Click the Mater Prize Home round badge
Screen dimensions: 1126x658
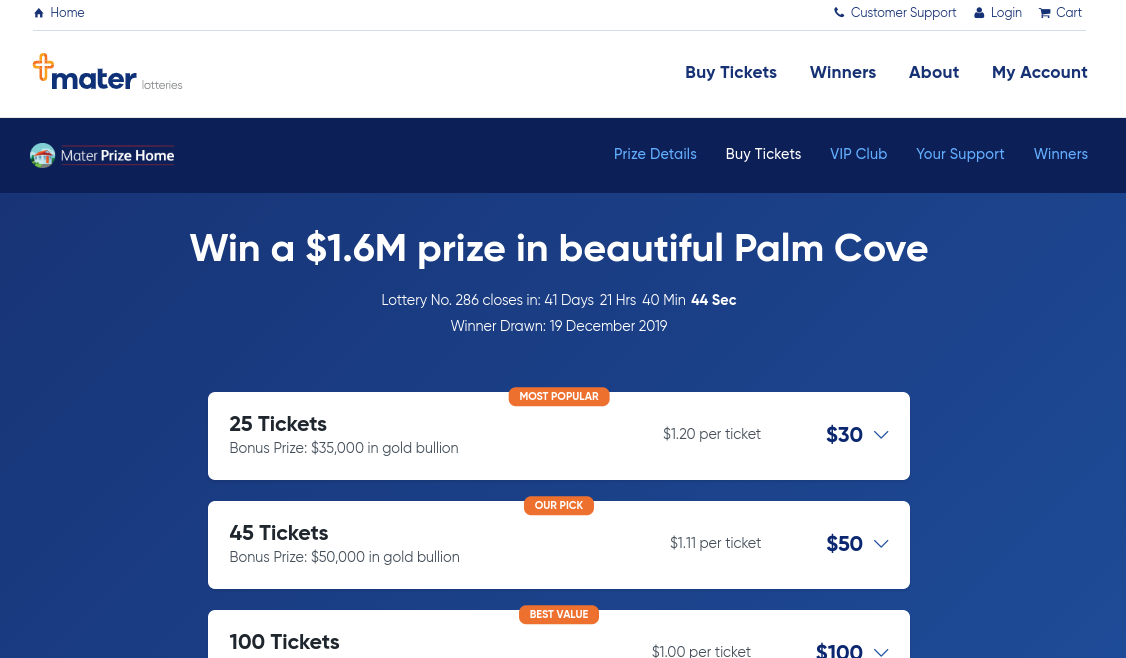point(42,155)
